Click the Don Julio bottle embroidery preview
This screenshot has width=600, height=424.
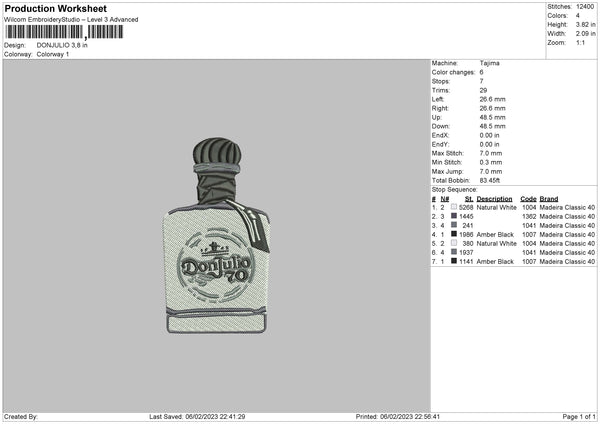pos(217,235)
